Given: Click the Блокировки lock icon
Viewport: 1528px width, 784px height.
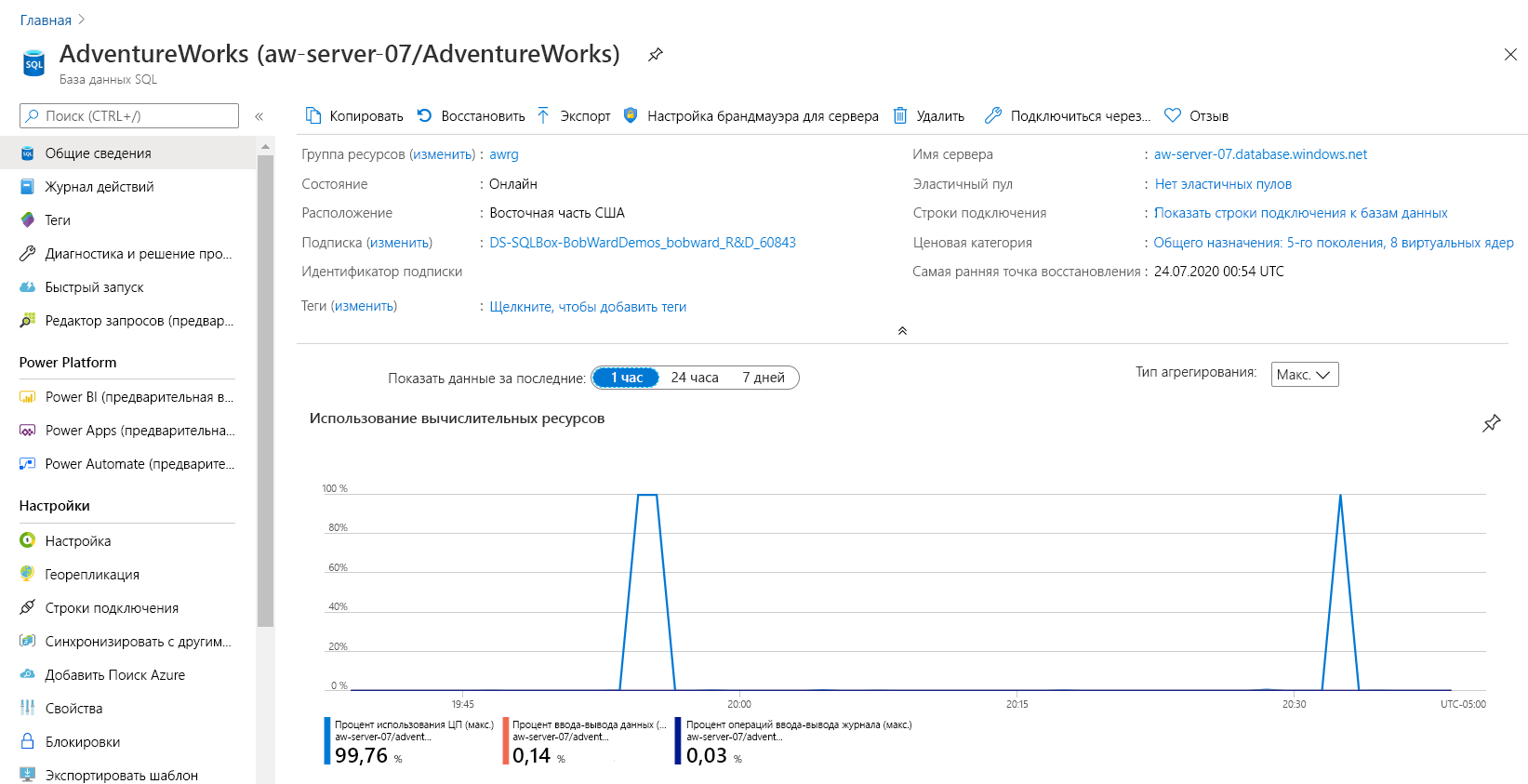Looking at the screenshot, I should point(27,741).
